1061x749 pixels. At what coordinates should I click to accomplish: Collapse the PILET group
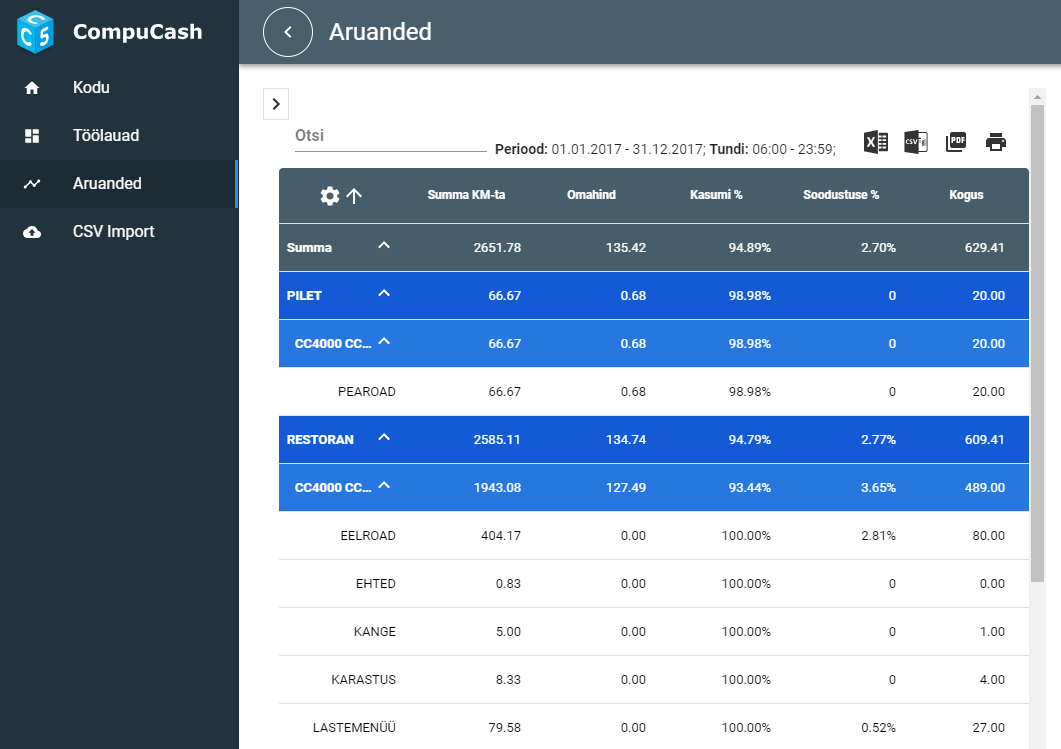click(x=384, y=294)
